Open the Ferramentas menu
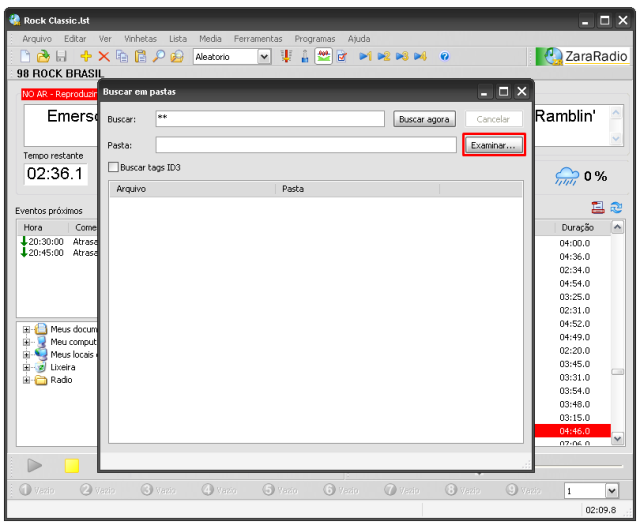 258,39
